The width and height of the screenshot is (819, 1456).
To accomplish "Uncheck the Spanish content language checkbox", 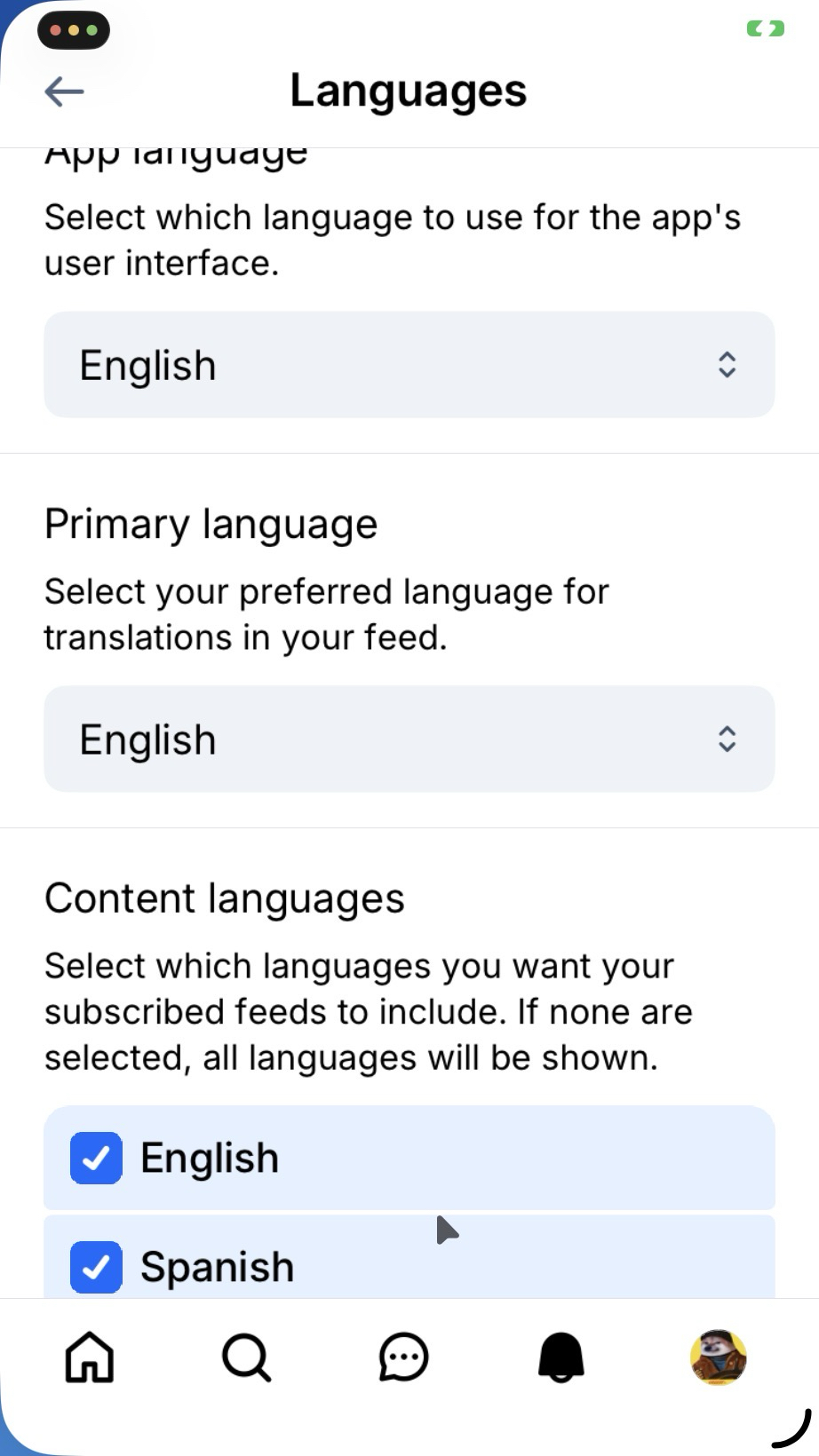I will (x=96, y=1267).
